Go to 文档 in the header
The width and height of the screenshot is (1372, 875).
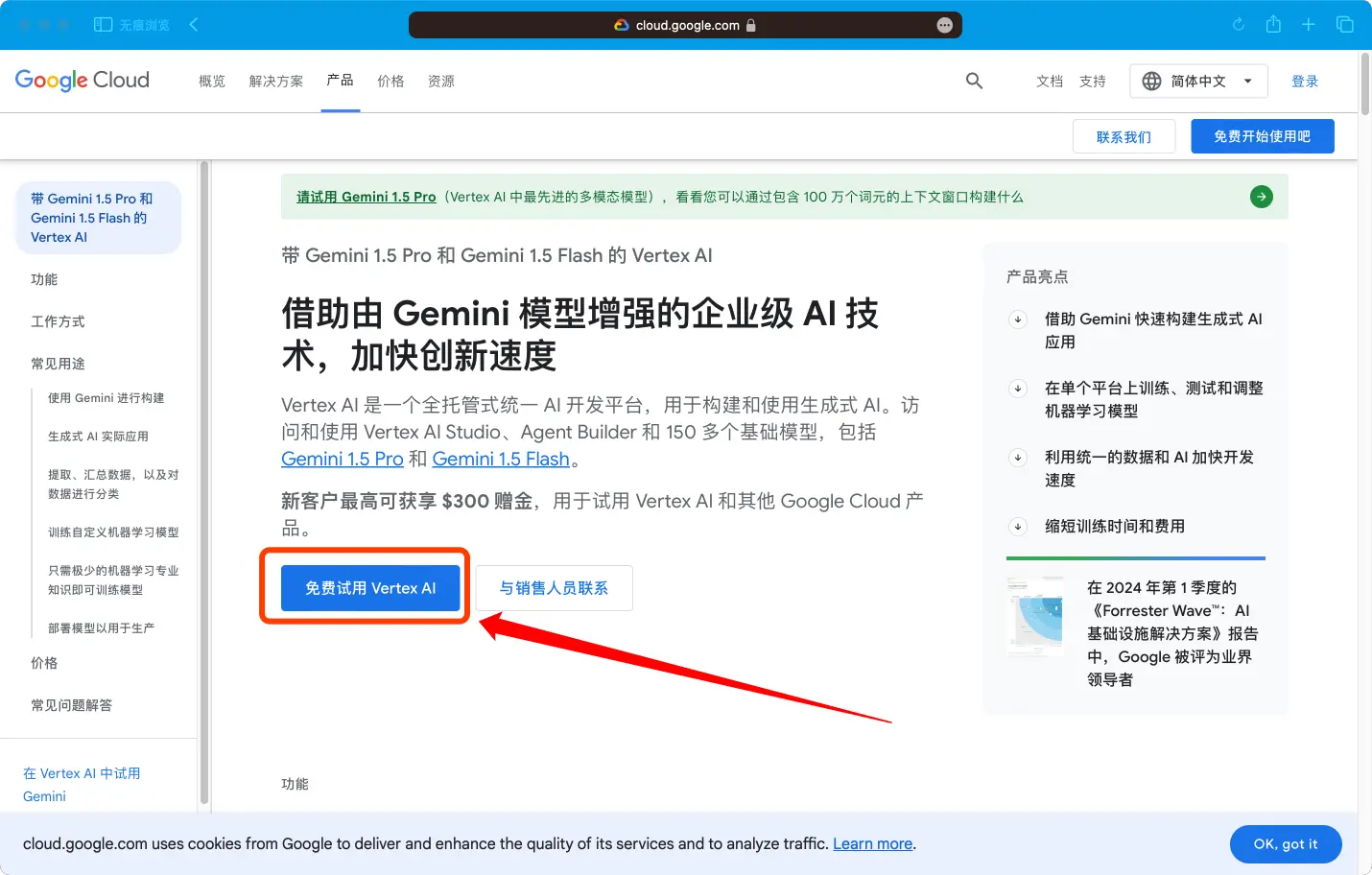[1050, 82]
